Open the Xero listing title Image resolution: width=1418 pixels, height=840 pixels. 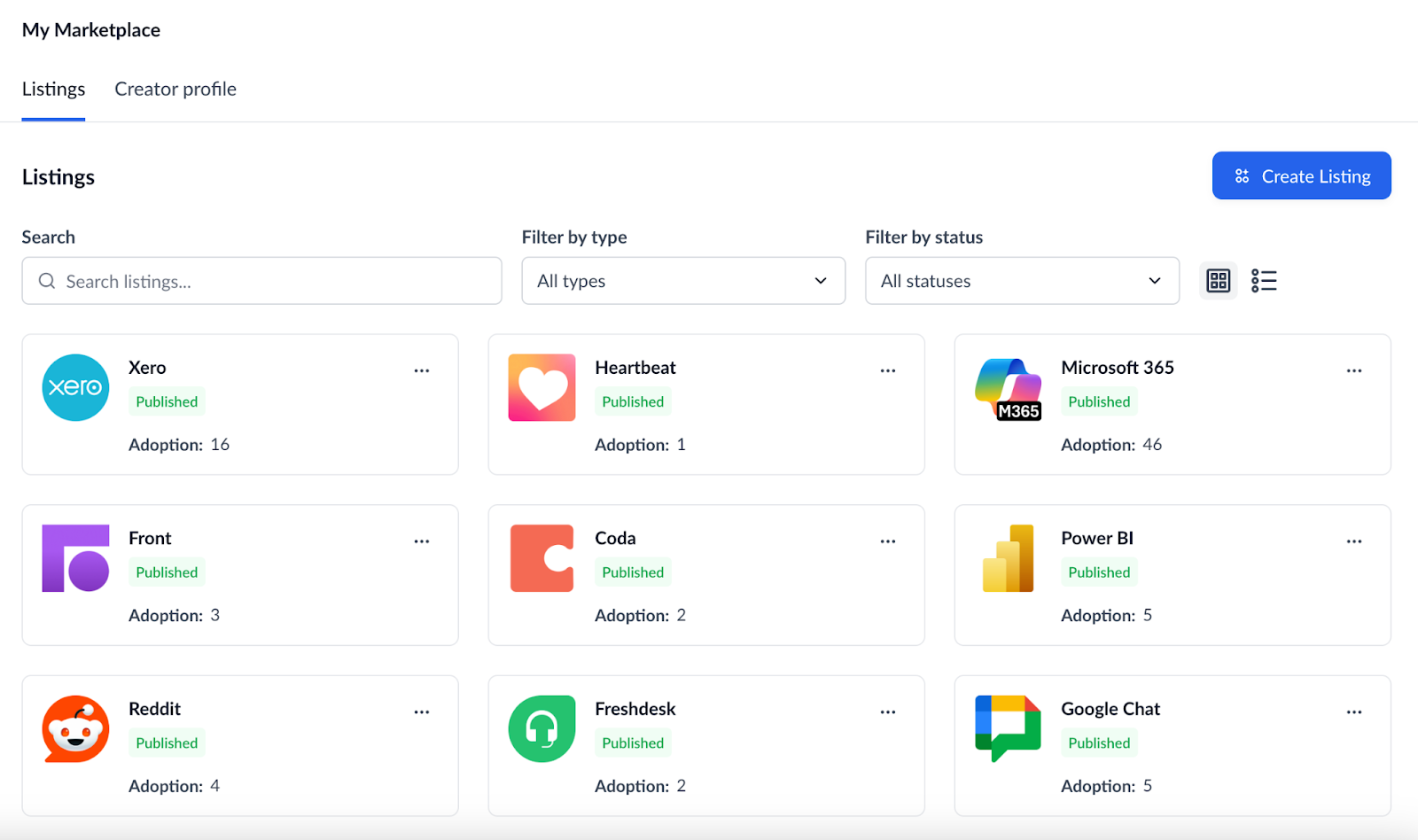coord(147,367)
